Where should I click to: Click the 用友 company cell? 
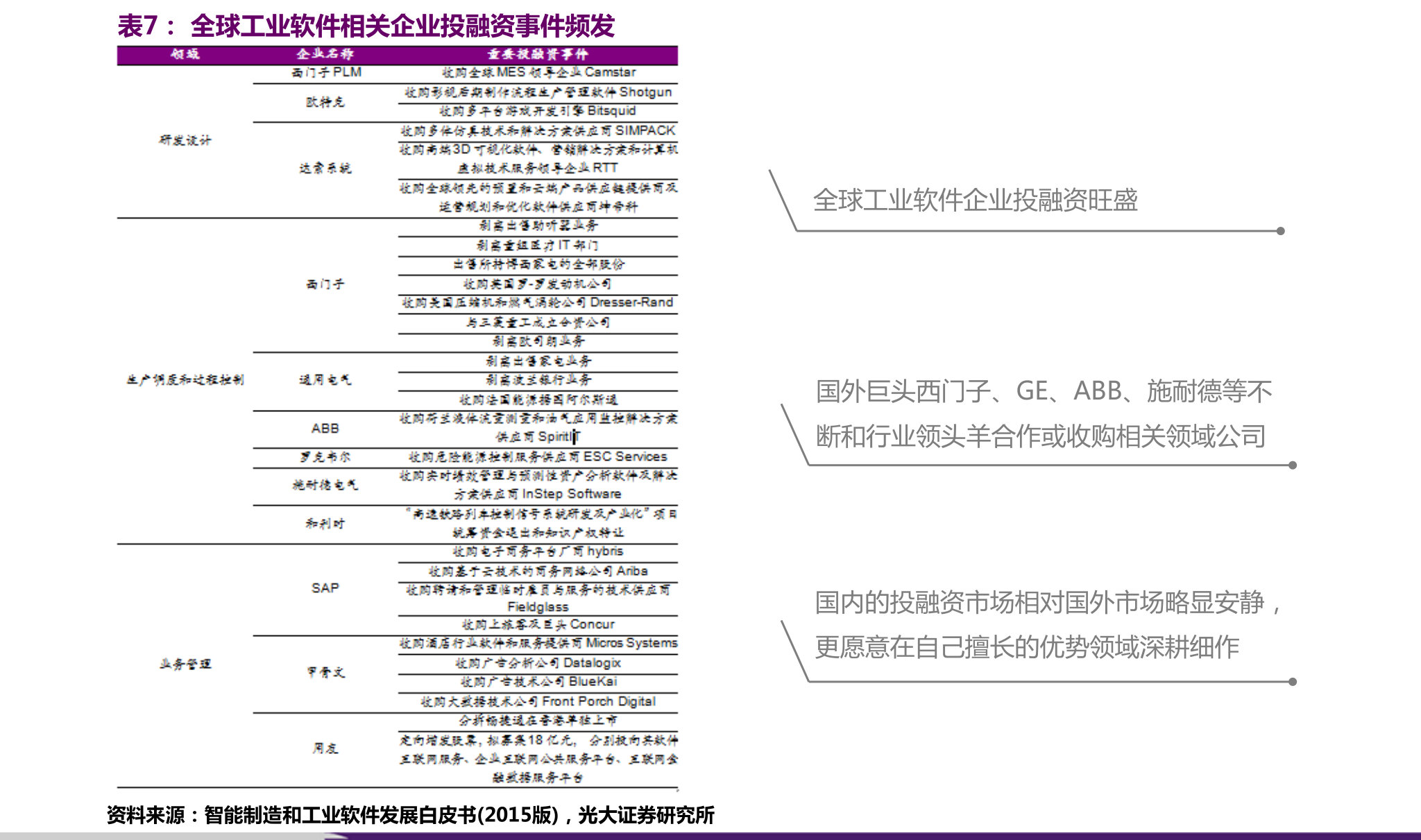pyautogui.click(x=325, y=748)
